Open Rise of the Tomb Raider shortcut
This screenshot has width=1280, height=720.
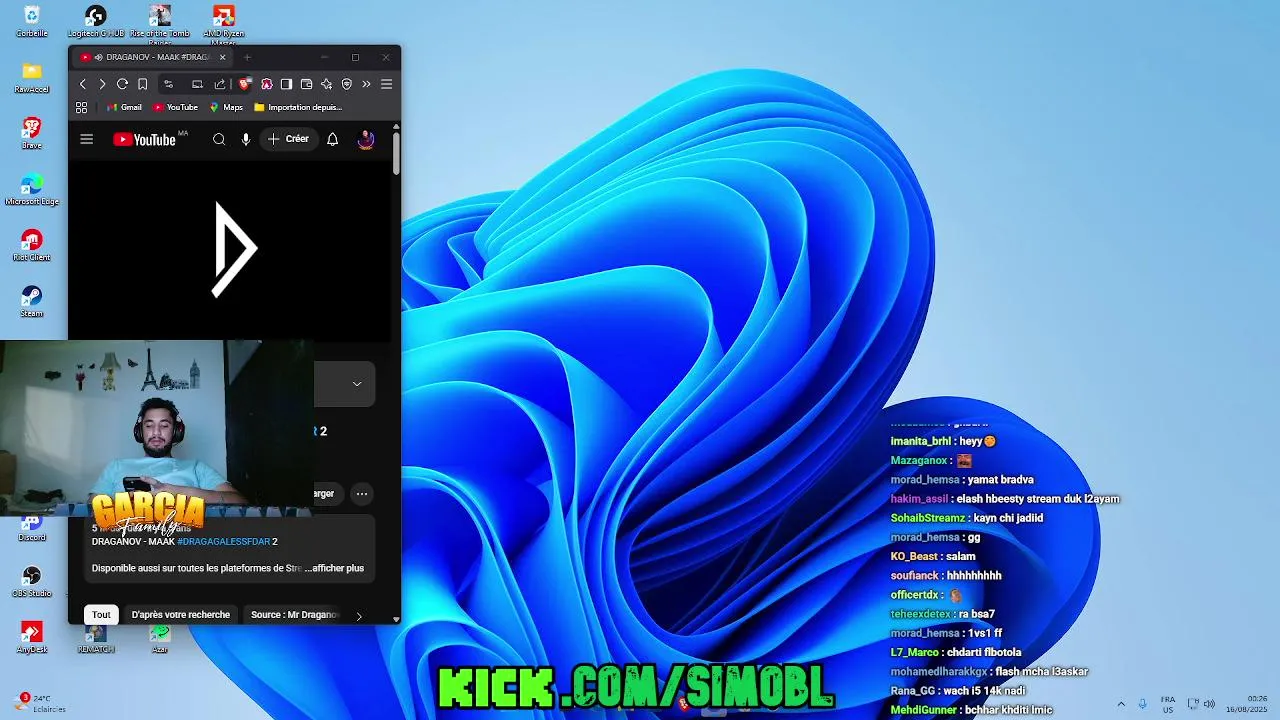(x=160, y=22)
